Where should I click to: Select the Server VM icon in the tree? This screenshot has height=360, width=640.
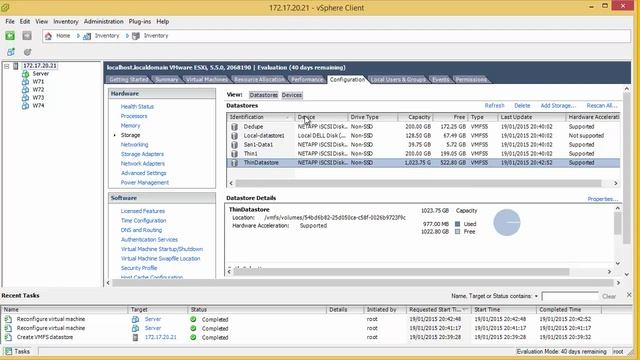click(25, 74)
